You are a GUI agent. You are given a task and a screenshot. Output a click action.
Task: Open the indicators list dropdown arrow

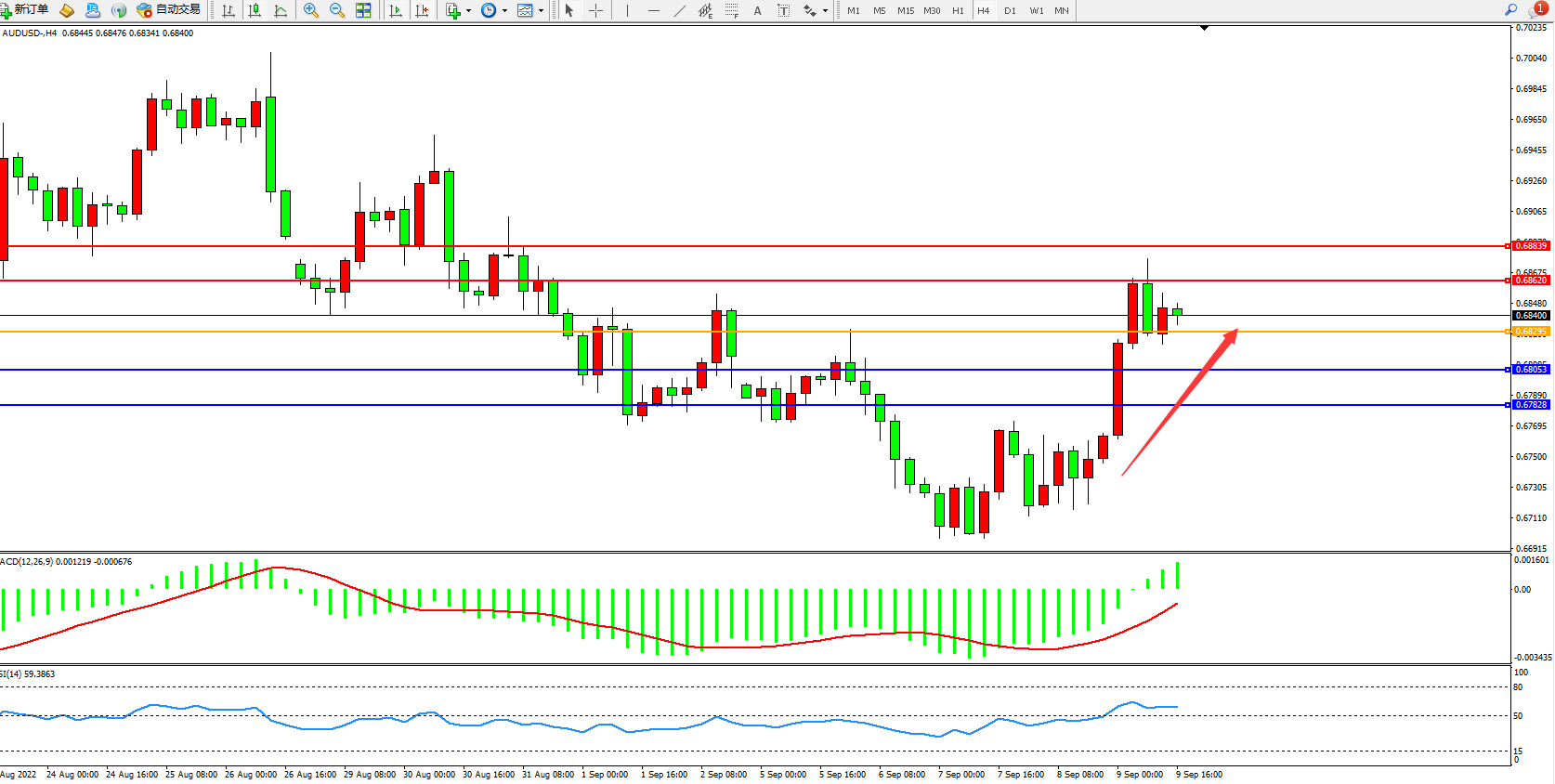468,11
